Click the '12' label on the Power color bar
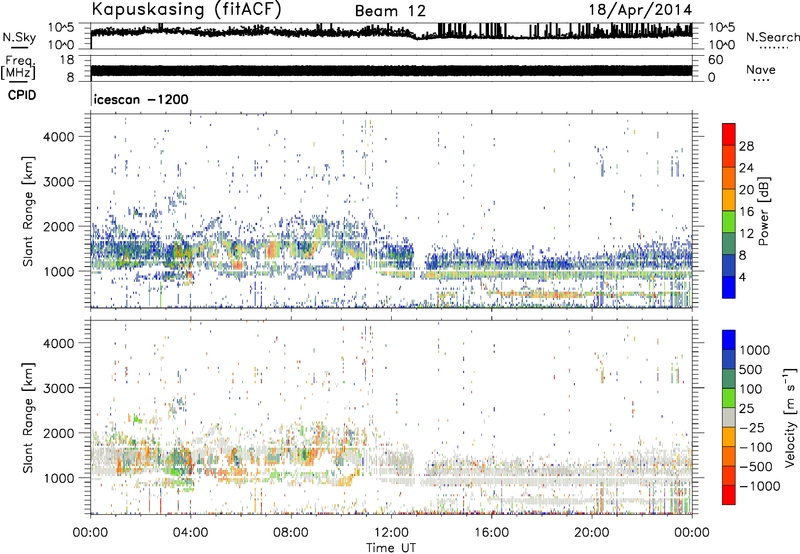The width and height of the screenshot is (800, 554). click(x=746, y=234)
